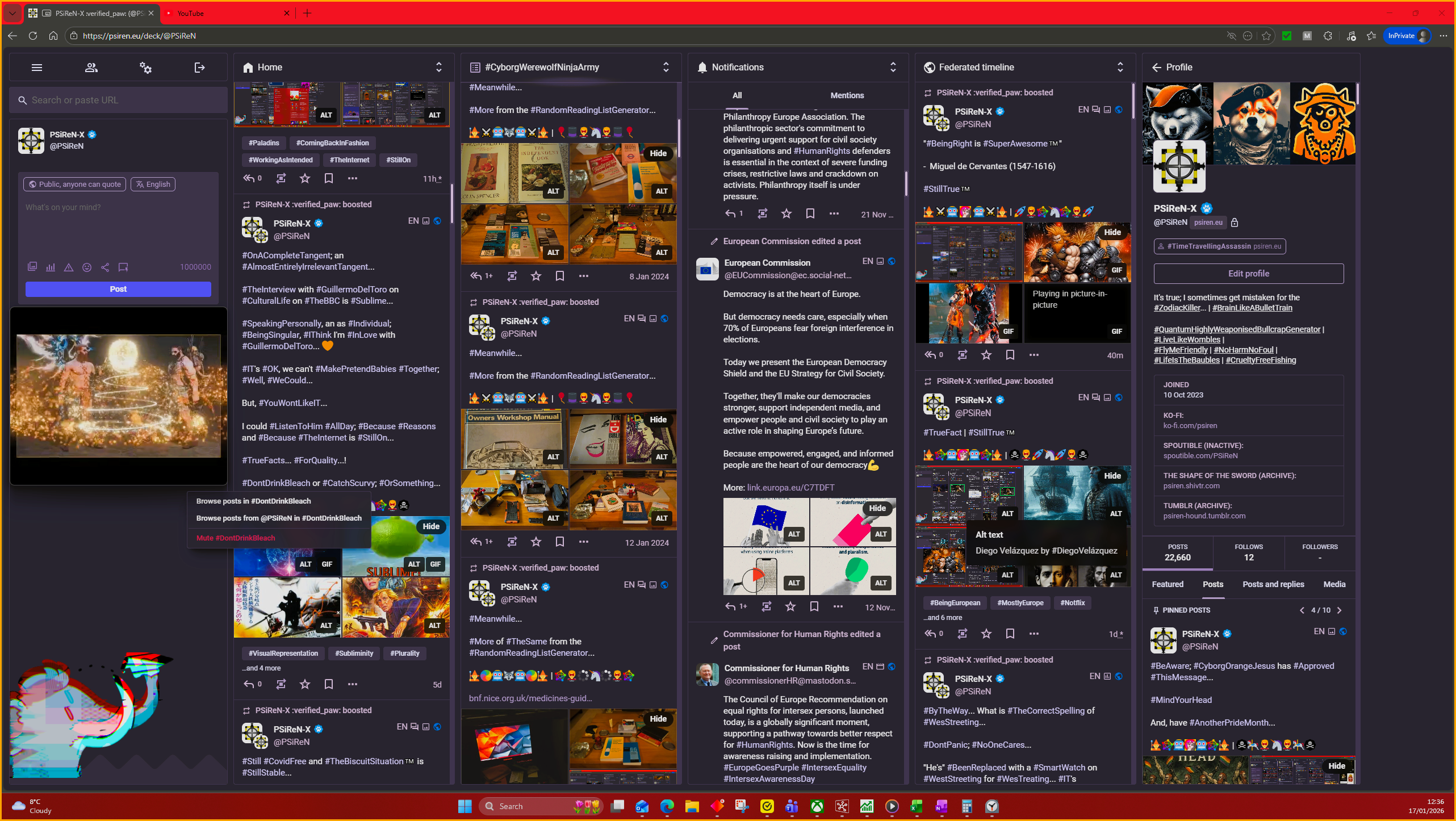Screen dimensions: 1456x821
Task: Hide media on the lime GIF post
Action: [430, 526]
